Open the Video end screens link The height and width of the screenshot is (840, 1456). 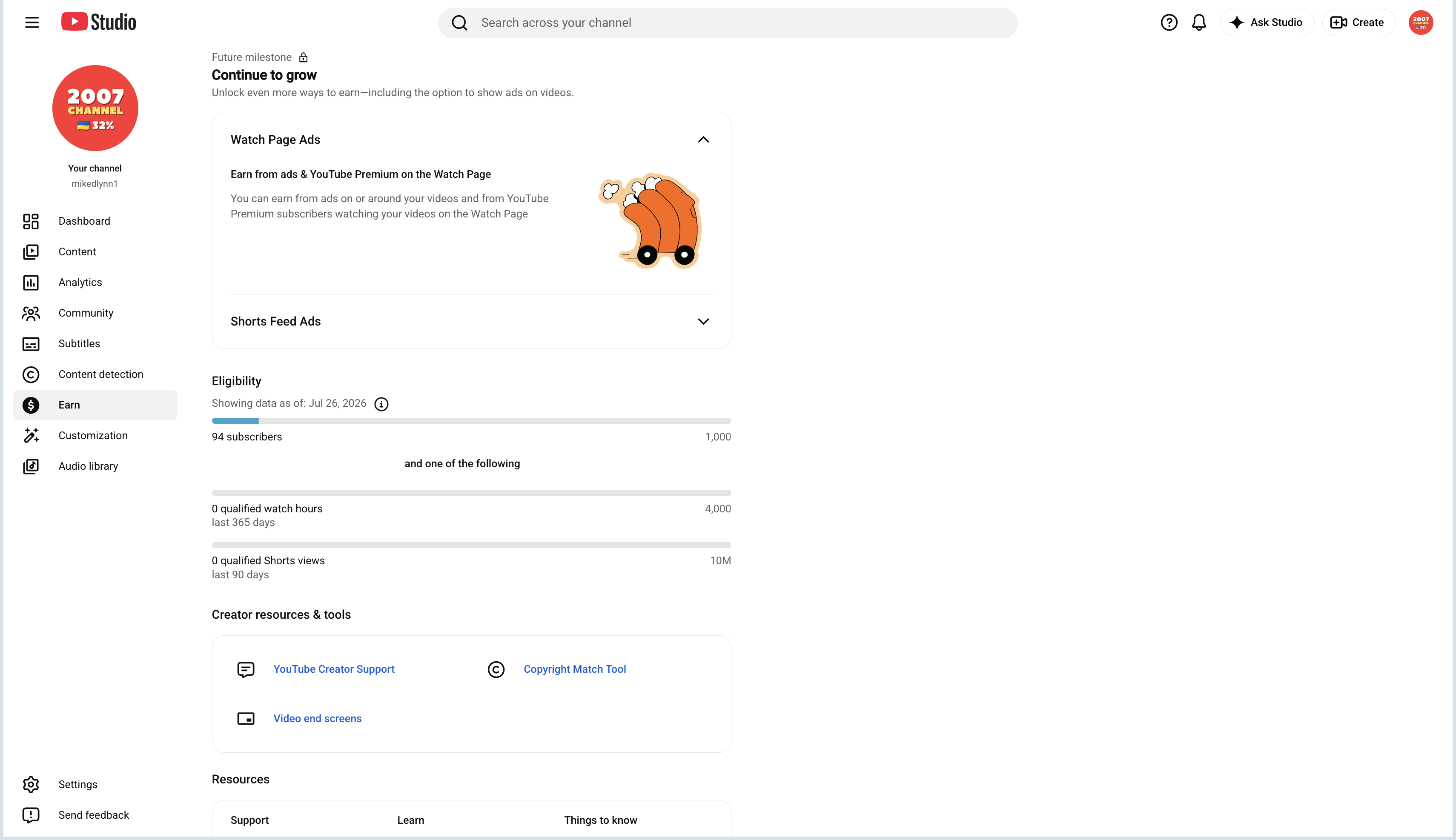pyautogui.click(x=318, y=718)
